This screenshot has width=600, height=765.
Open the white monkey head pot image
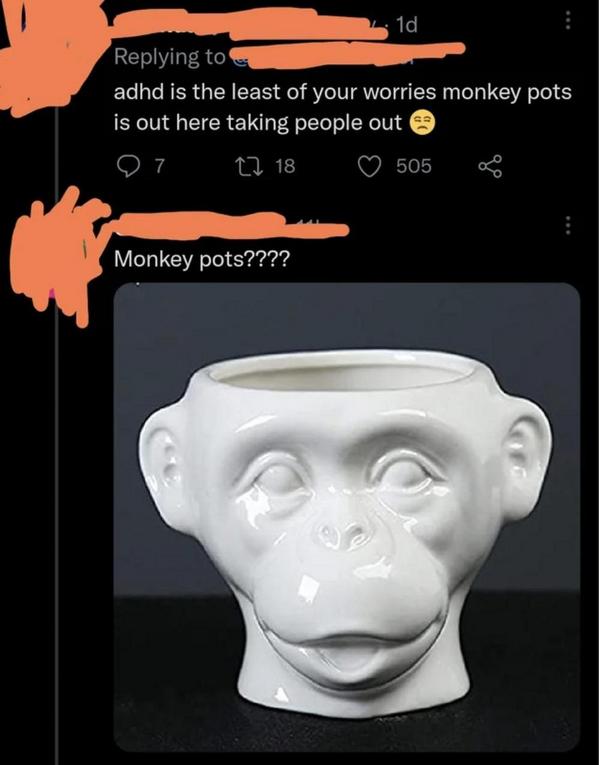(x=346, y=515)
